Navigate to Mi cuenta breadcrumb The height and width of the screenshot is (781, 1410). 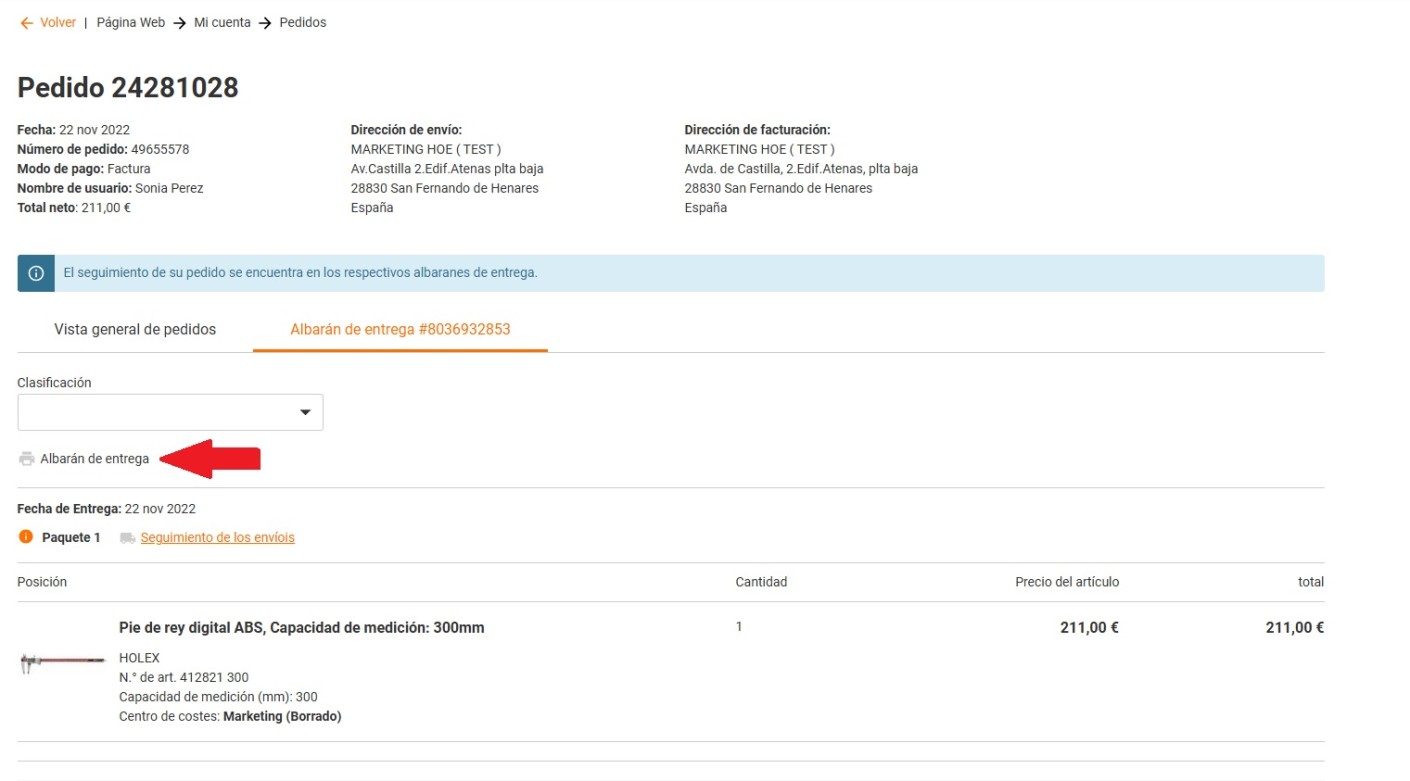tap(222, 23)
